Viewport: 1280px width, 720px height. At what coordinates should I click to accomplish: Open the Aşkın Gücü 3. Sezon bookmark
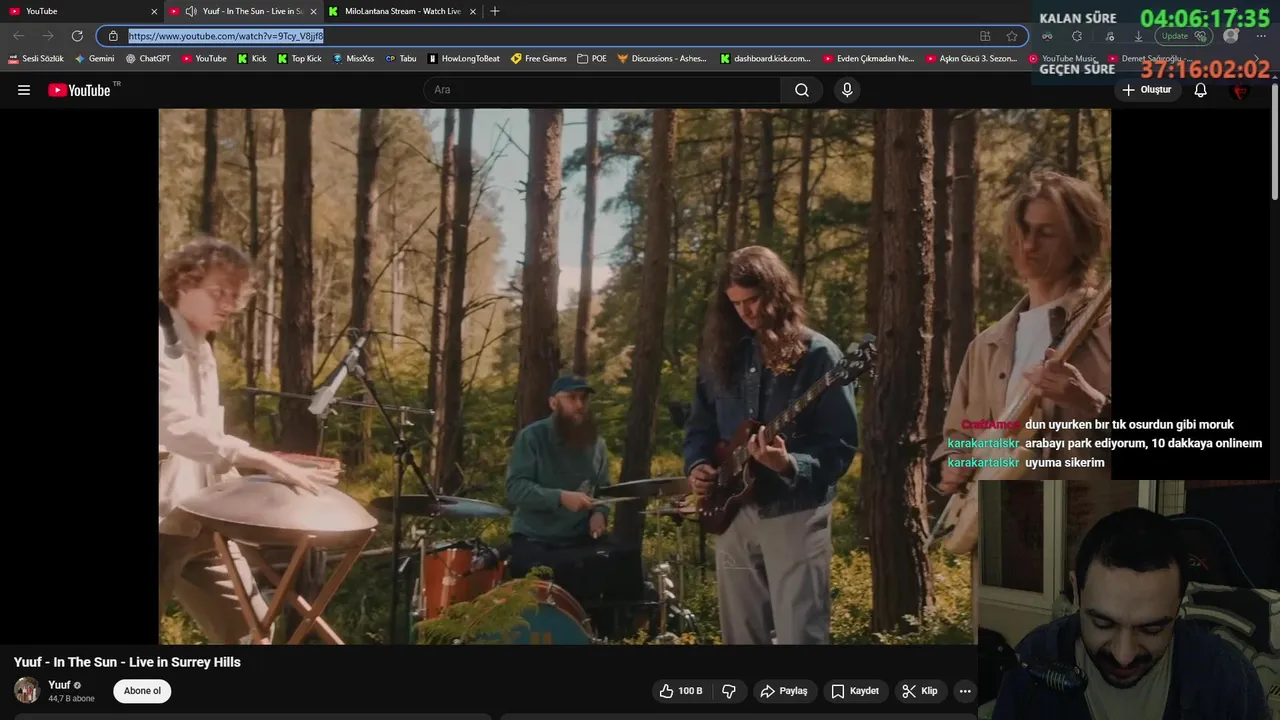(971, 59)
